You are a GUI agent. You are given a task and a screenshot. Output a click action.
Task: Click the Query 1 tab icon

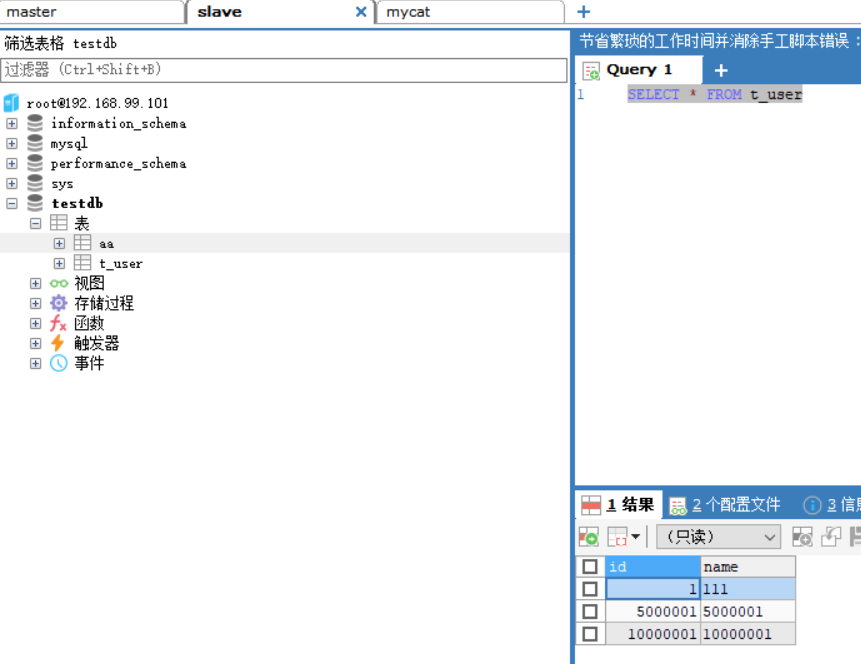[x=591, y=70]
